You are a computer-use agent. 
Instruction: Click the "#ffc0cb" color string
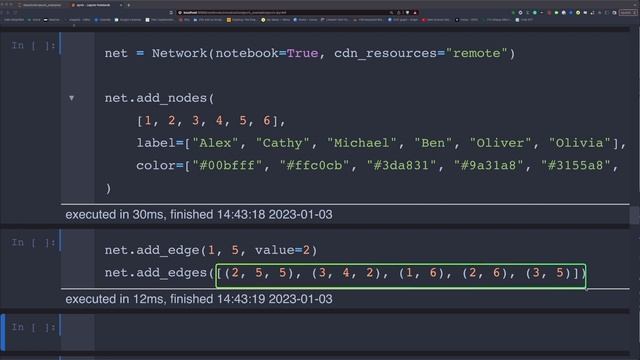[314, 166]
